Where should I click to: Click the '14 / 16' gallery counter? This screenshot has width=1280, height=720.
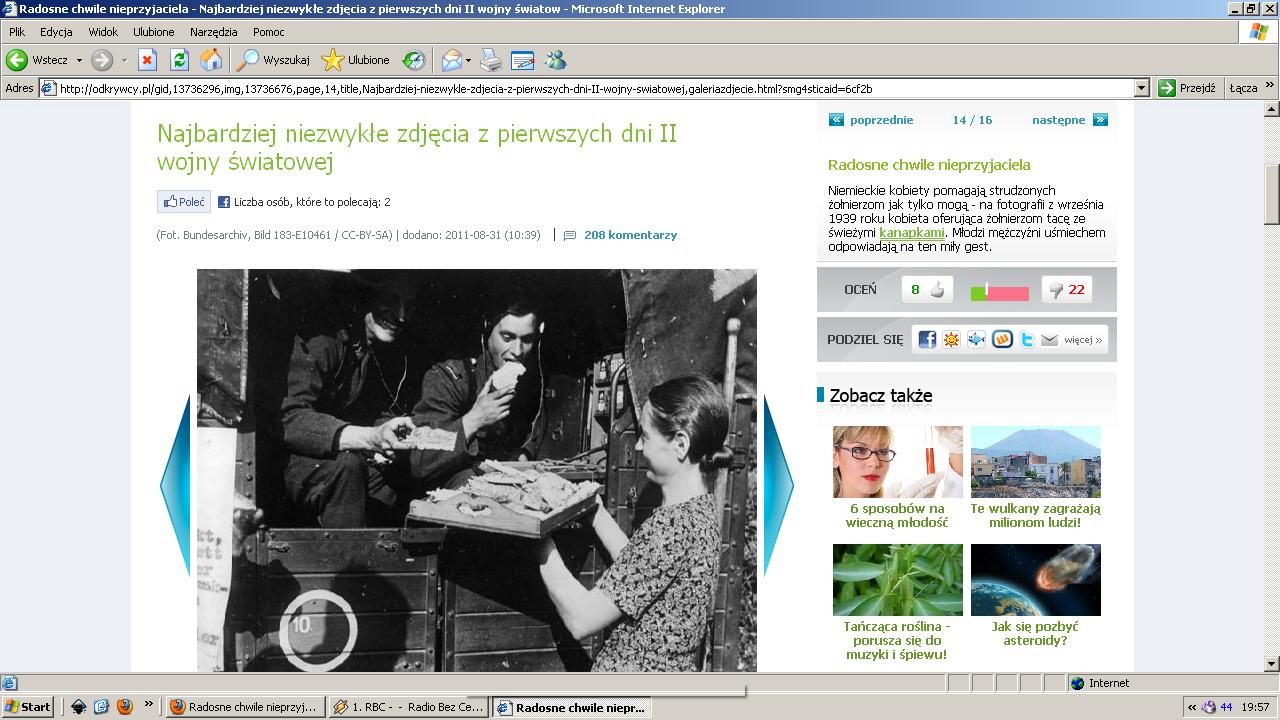pyautogui.click(x=972, y=120)
